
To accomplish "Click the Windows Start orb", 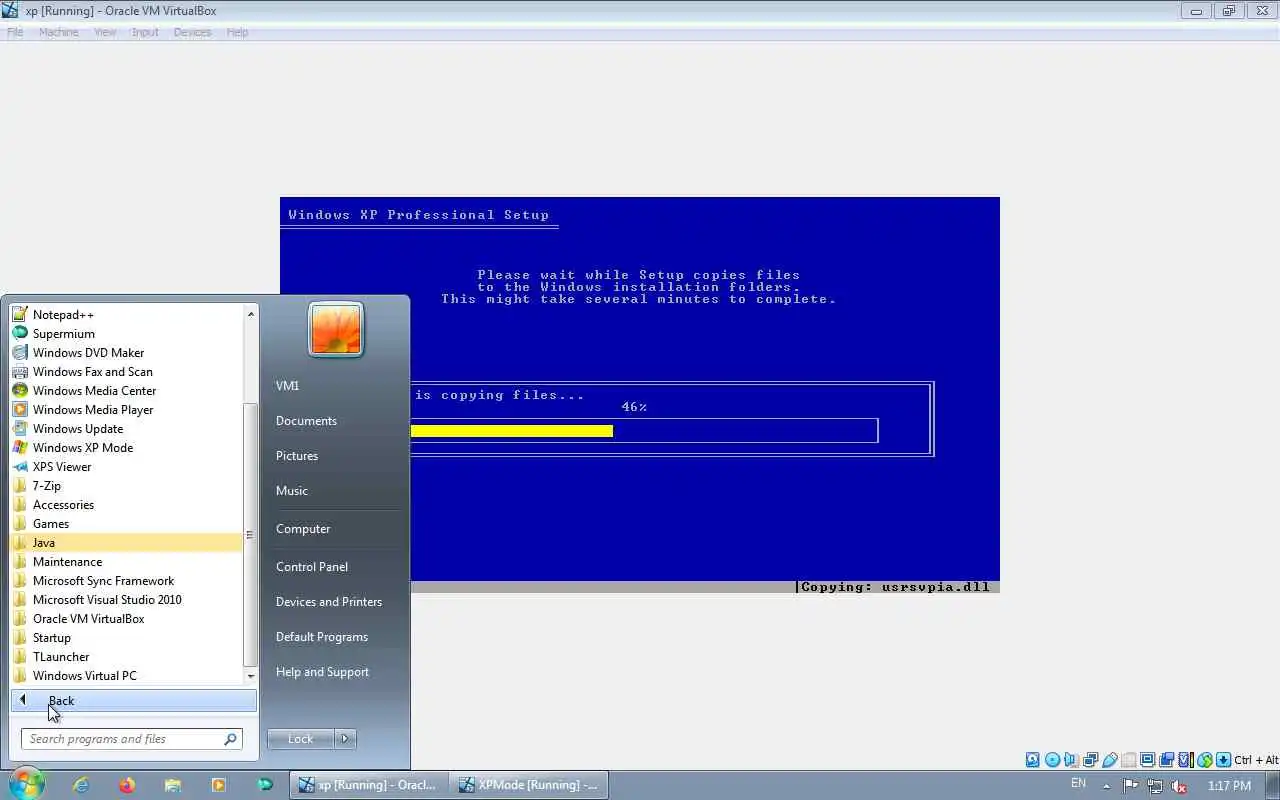I will [x=26, y=784].
